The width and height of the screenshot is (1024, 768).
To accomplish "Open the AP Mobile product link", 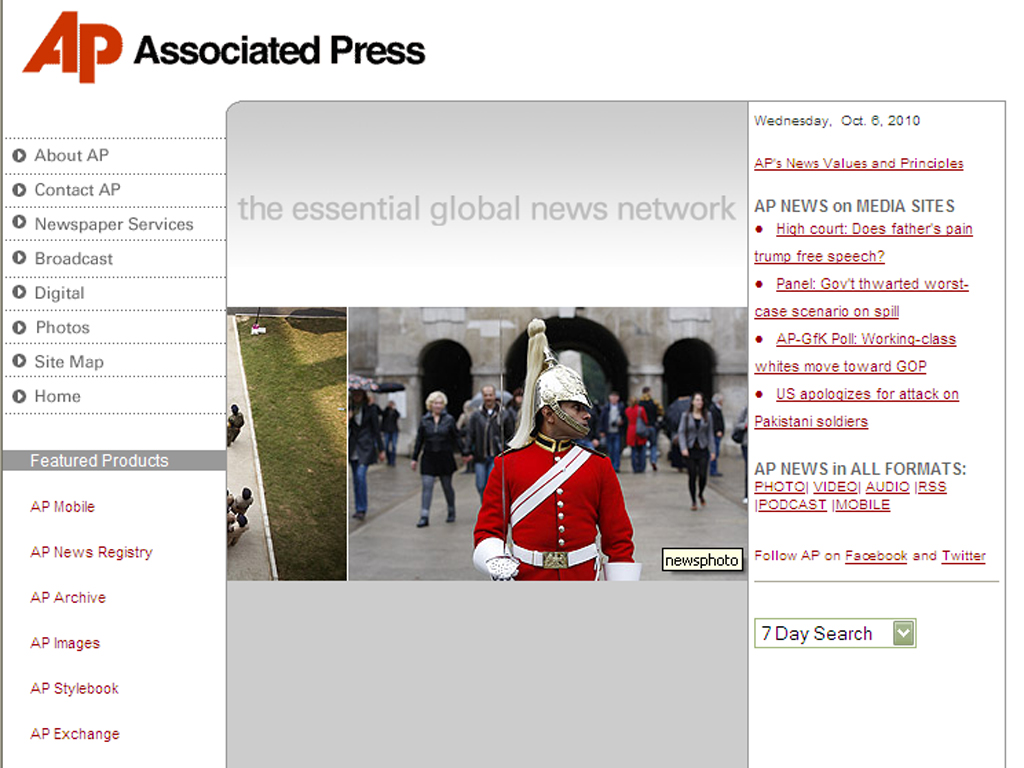I will tap(62, 507).
